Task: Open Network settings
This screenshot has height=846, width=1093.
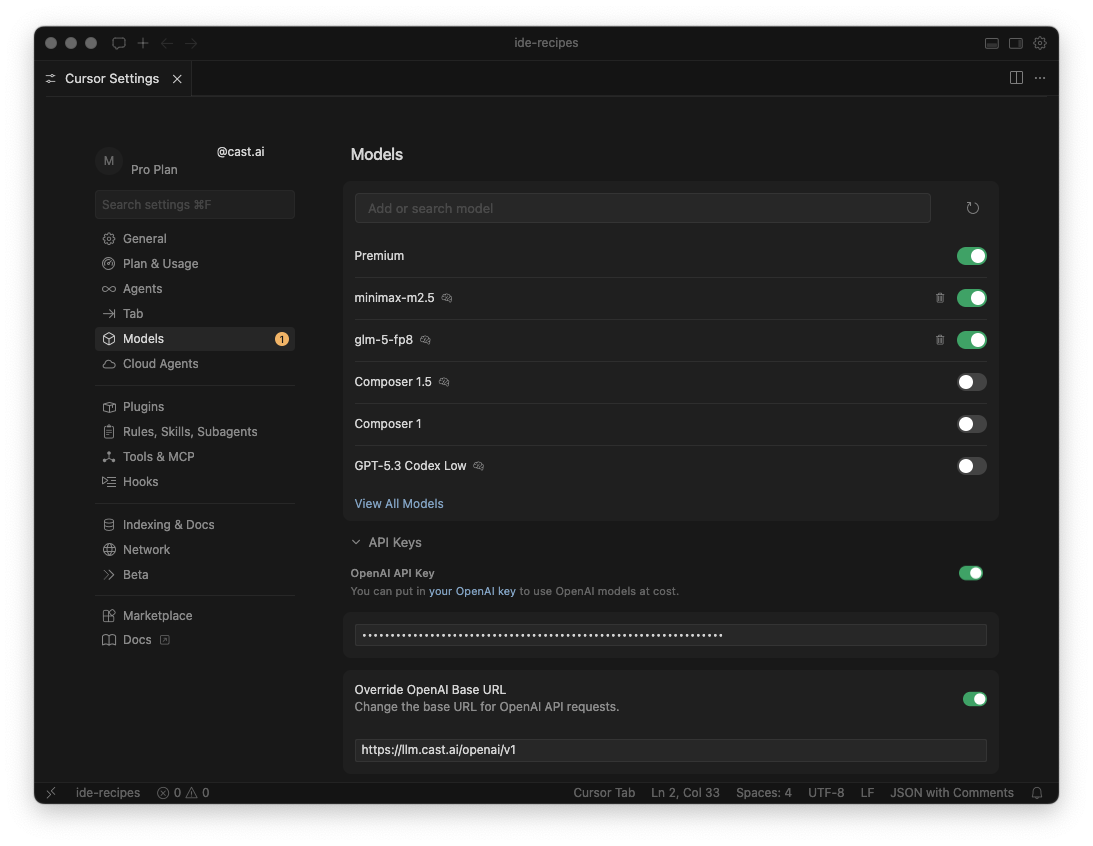Action: (194, 550)
